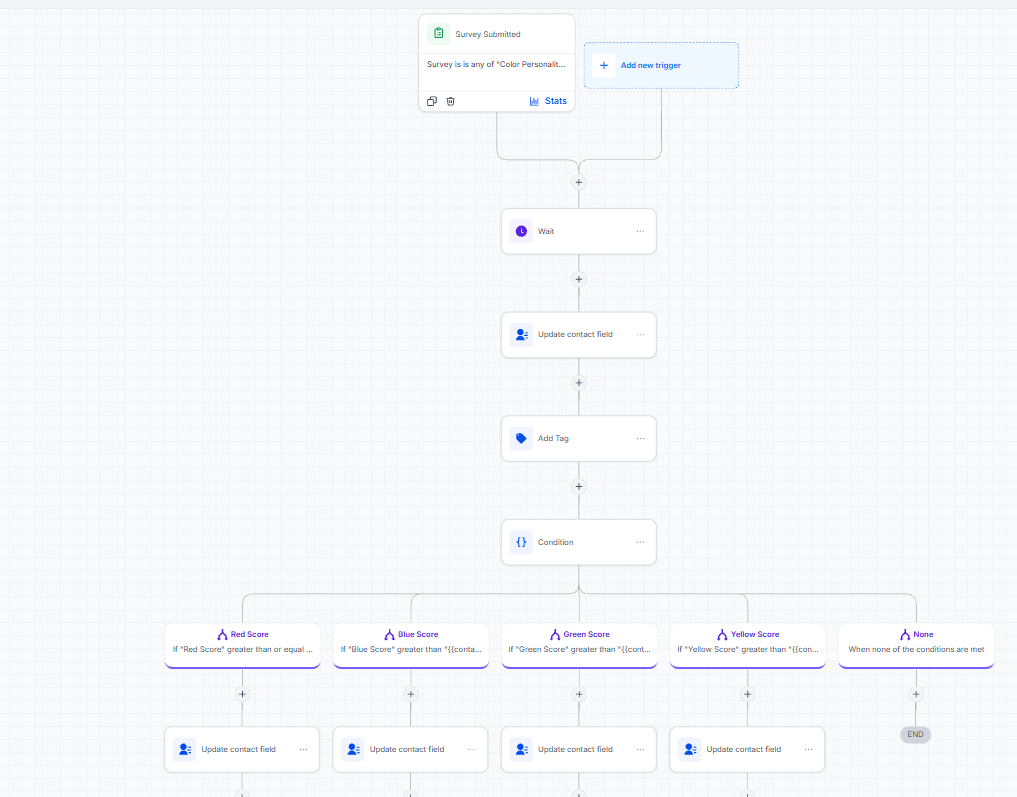Viewport: 1017px width, 797px height.
Task: Click the text 'Survey is is any of "Color Personalit...'
Action: click(x=496, y=64)
